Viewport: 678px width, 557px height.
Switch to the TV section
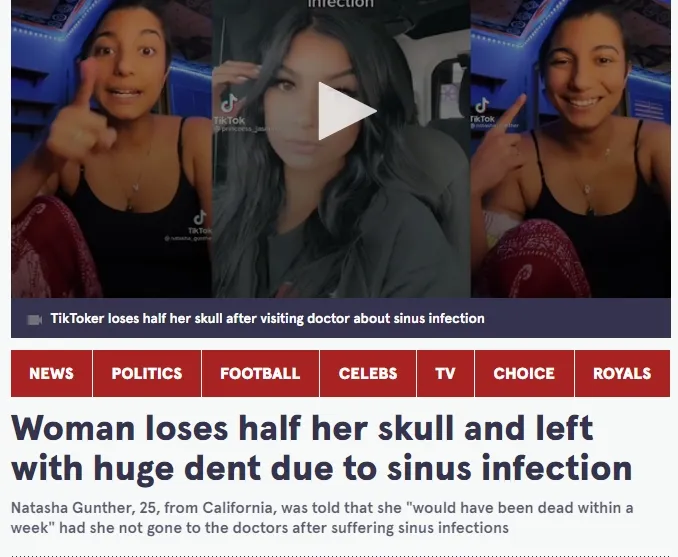coord(445,373)
